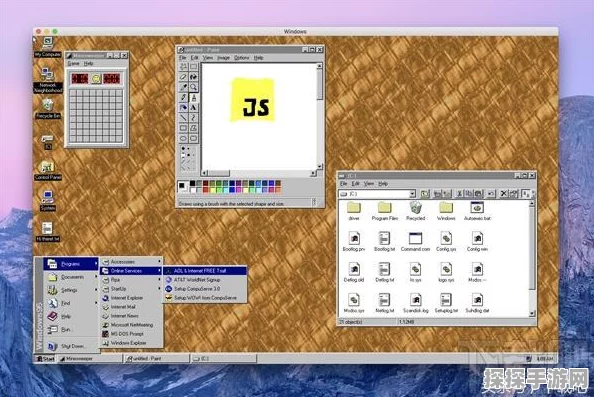Viewport: 594px width, 397px height.
Task: Pick the black swatch in Paint palette
Action: point(192,183)
